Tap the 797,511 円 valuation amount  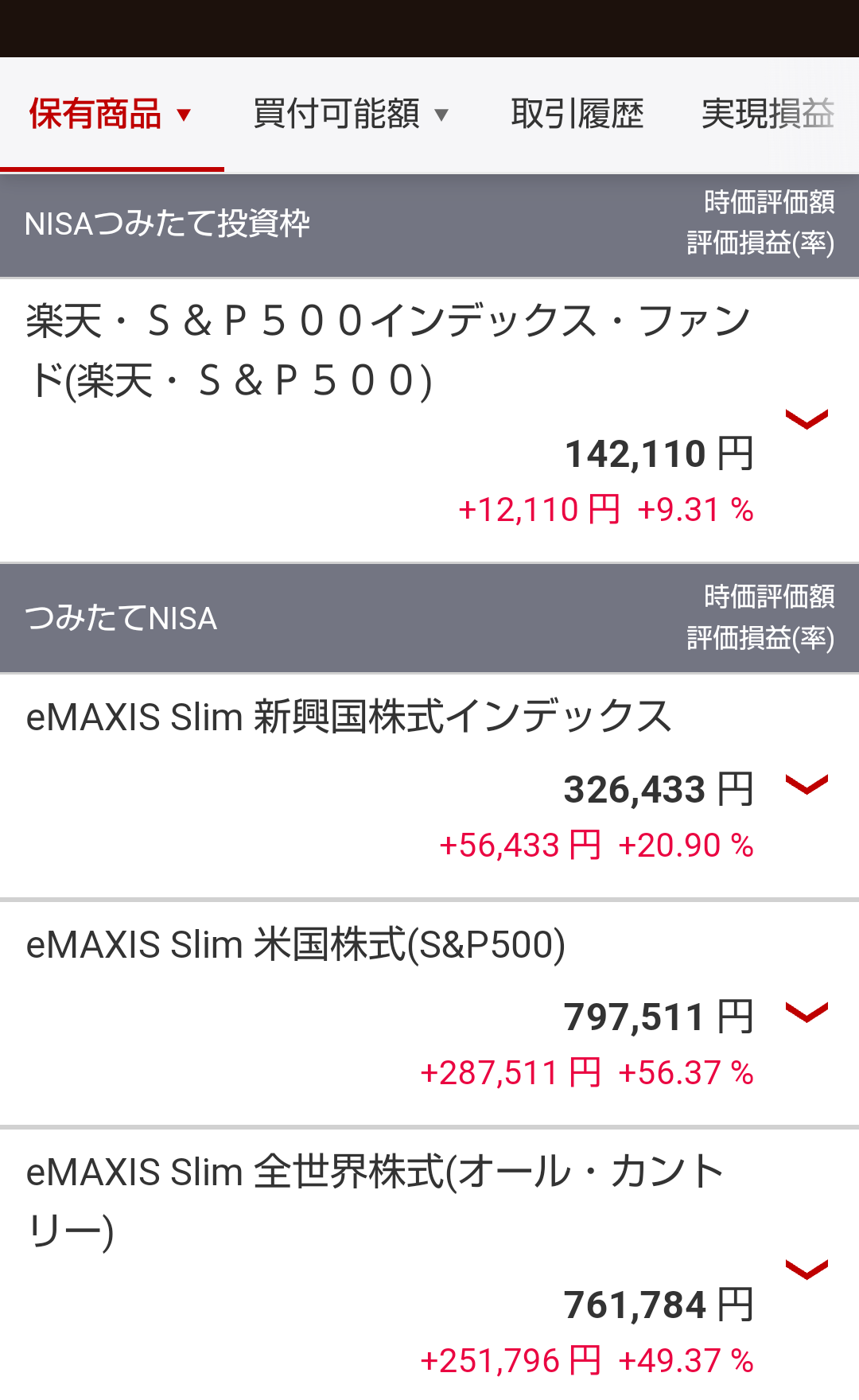click(x=659, y=1017)
